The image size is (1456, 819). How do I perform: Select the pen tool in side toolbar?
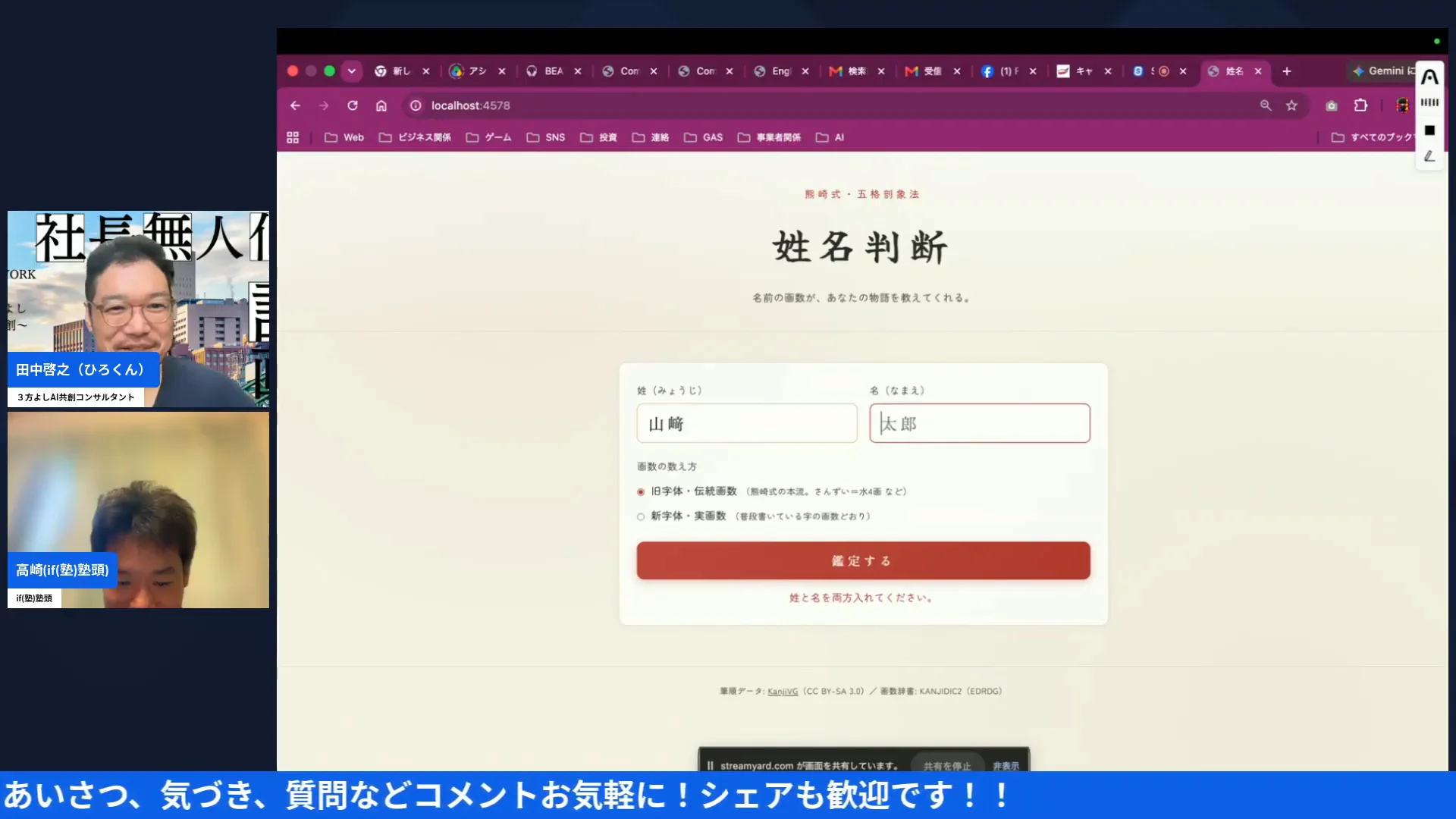(1429, 156)
